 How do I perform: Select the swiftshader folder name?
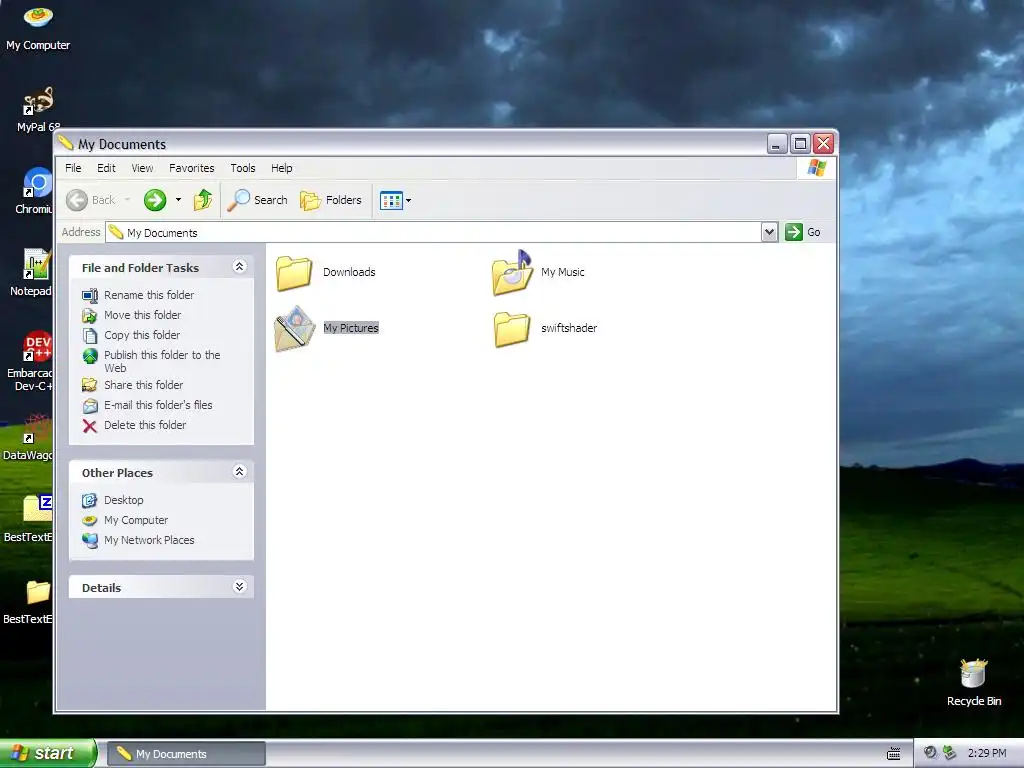pos(569,328)
